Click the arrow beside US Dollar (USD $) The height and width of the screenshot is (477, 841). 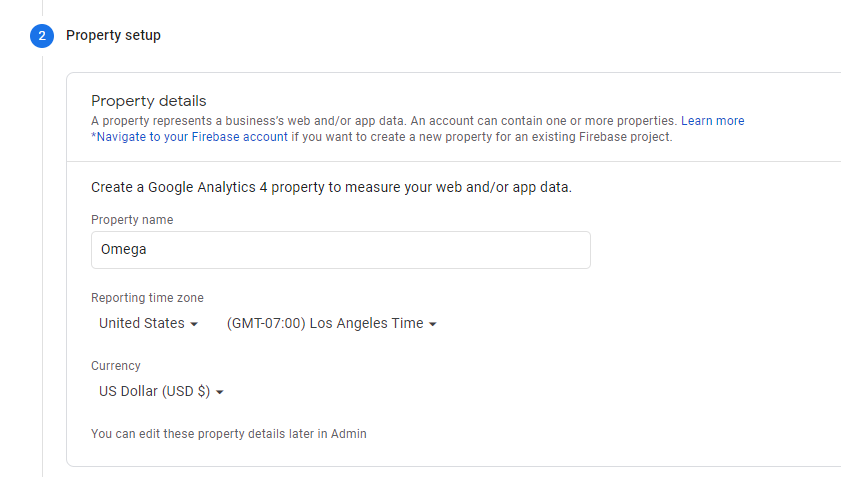coord(219,392)
